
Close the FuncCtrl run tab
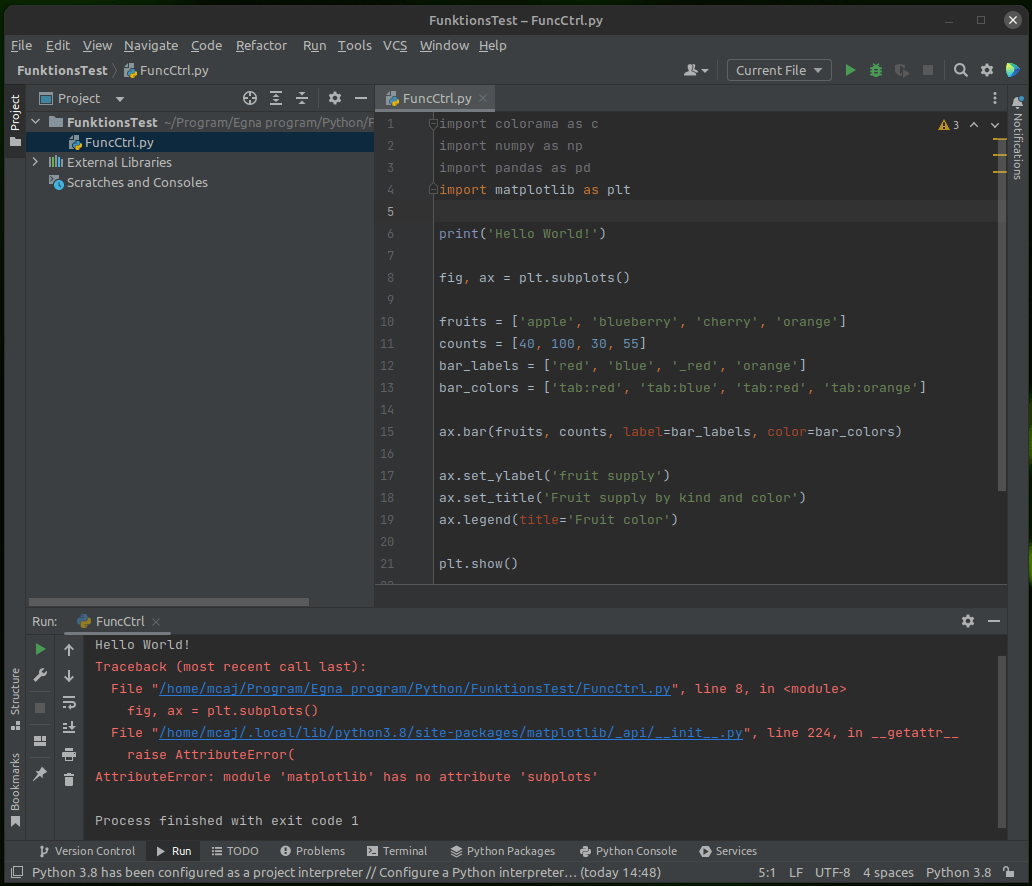156,621
